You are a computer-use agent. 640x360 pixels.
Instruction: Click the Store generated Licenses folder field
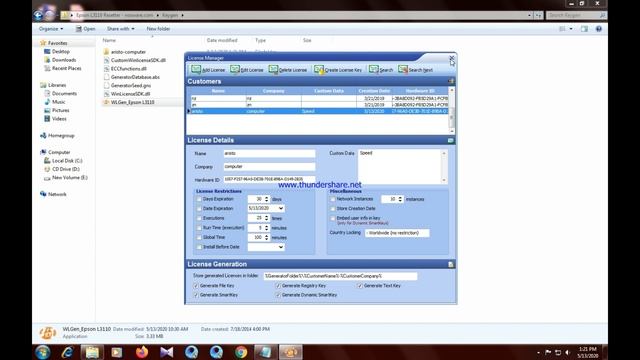[x=340, y=276]
